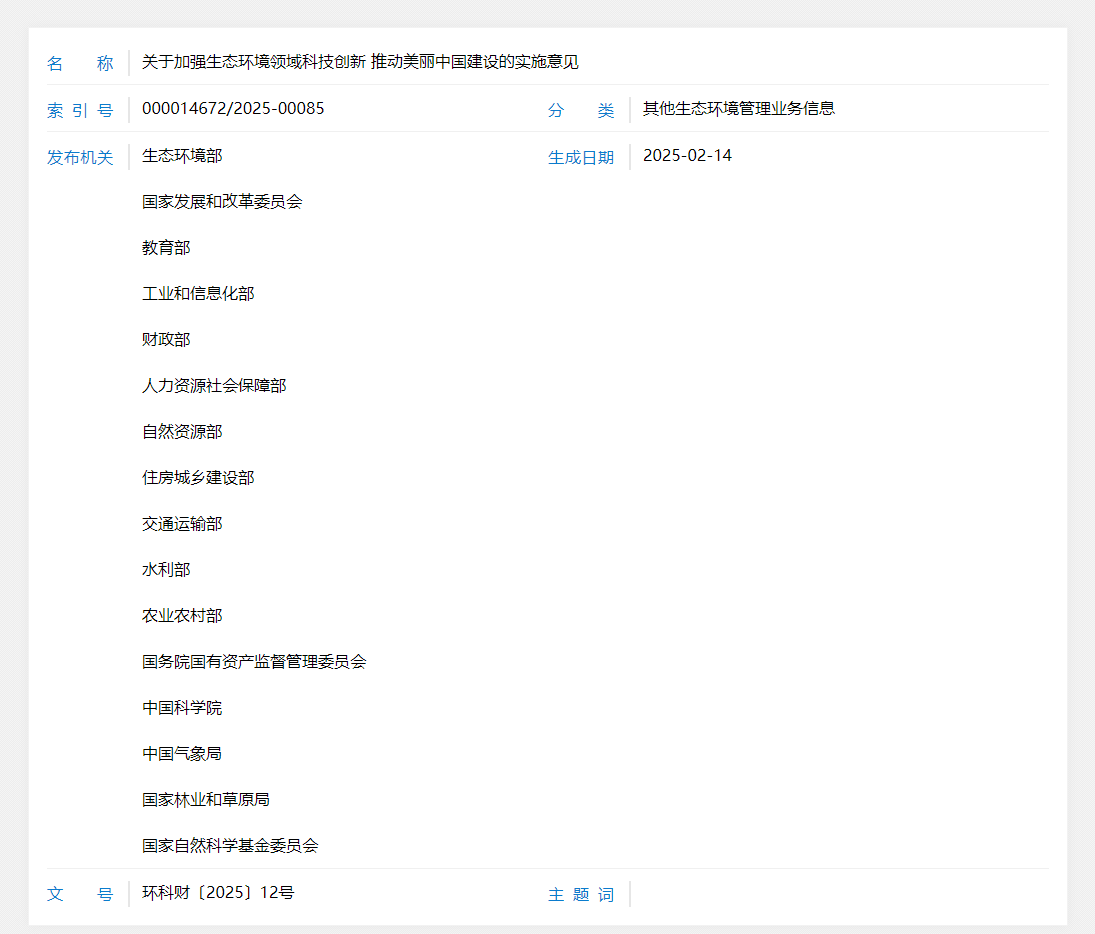Click the agency 国家自然科学基金委员会

(x=230, y=846)
